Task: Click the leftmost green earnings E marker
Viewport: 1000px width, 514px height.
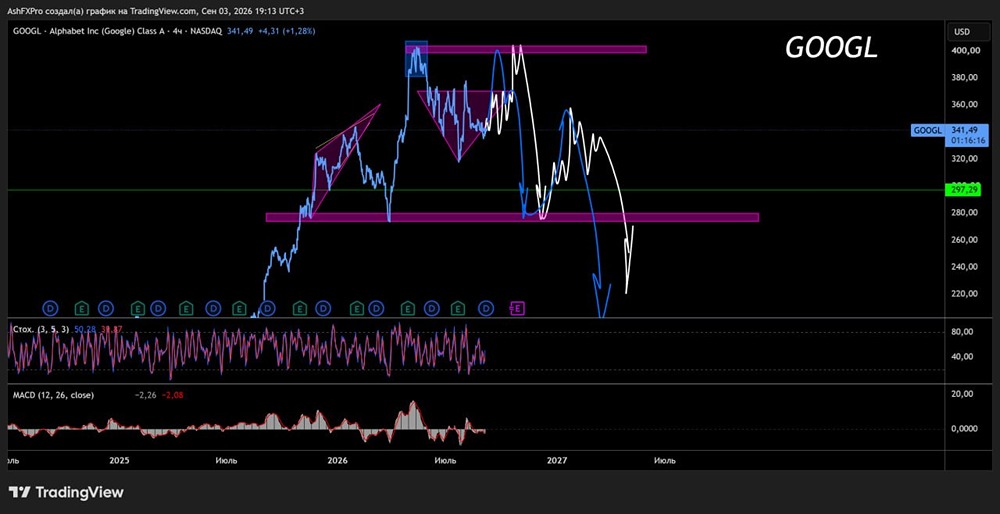Action: pos(82,309)
